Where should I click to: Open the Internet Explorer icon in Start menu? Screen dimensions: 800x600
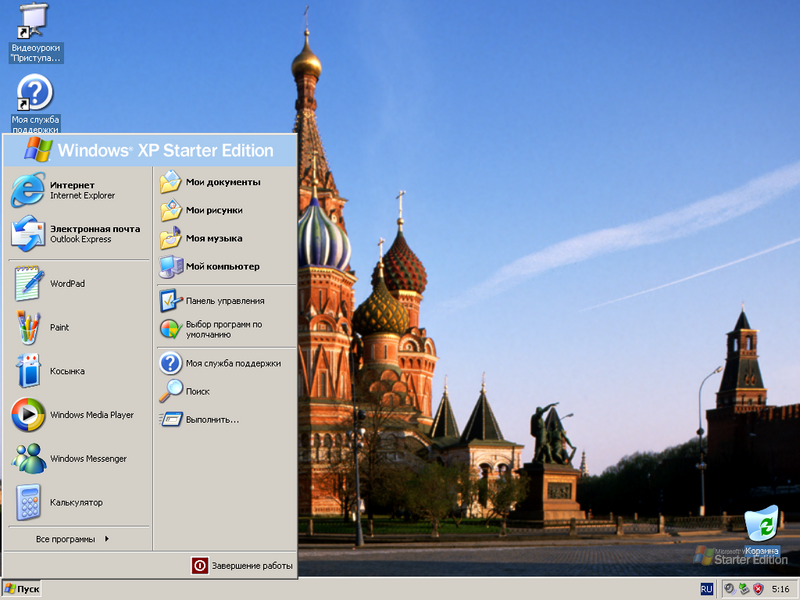(x=28, y=190)
